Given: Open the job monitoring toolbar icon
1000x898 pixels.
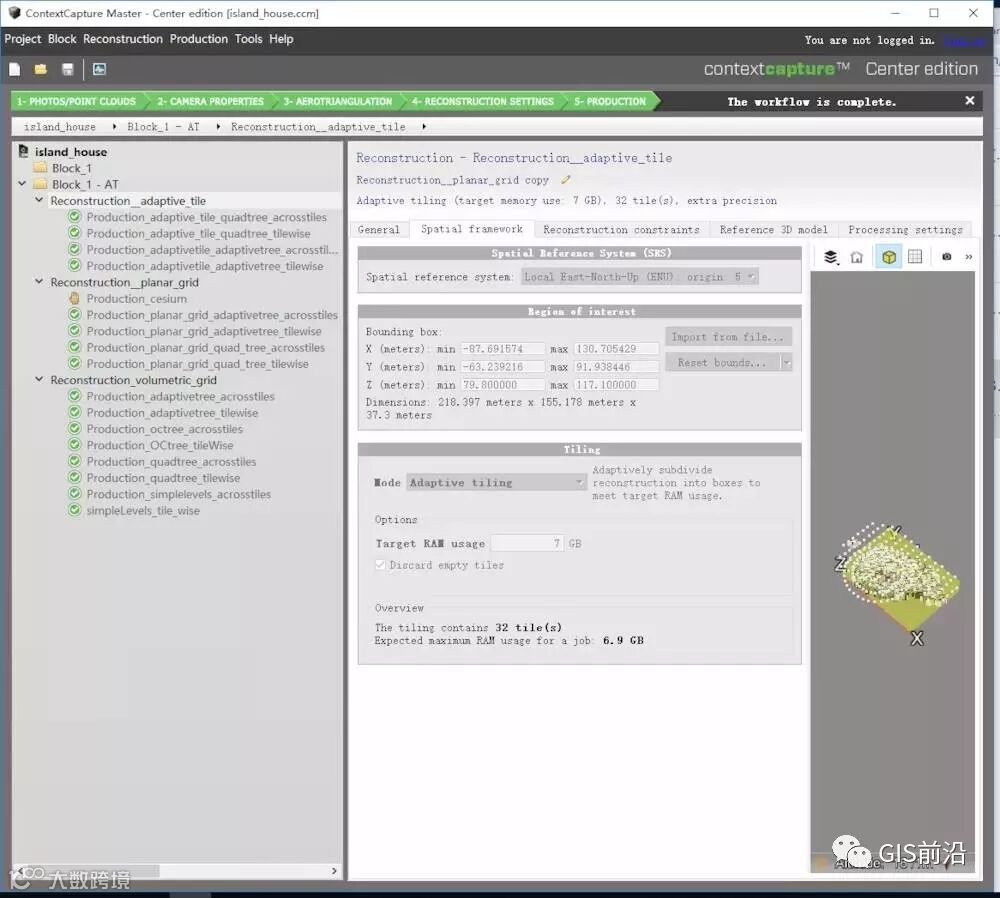Looking at the screenshot, I should pyautogui.click(x=99, y=69).
